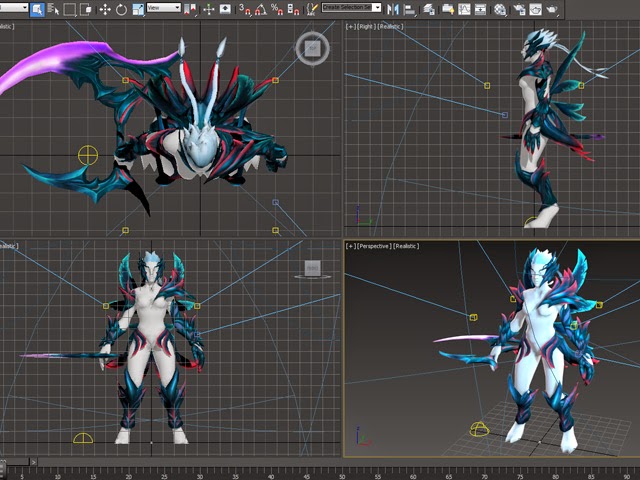The image size is (640, 480).
Task: Toggle the Graphite modeling ribbon
Action: pyautogui.click(x=448, y=9)
